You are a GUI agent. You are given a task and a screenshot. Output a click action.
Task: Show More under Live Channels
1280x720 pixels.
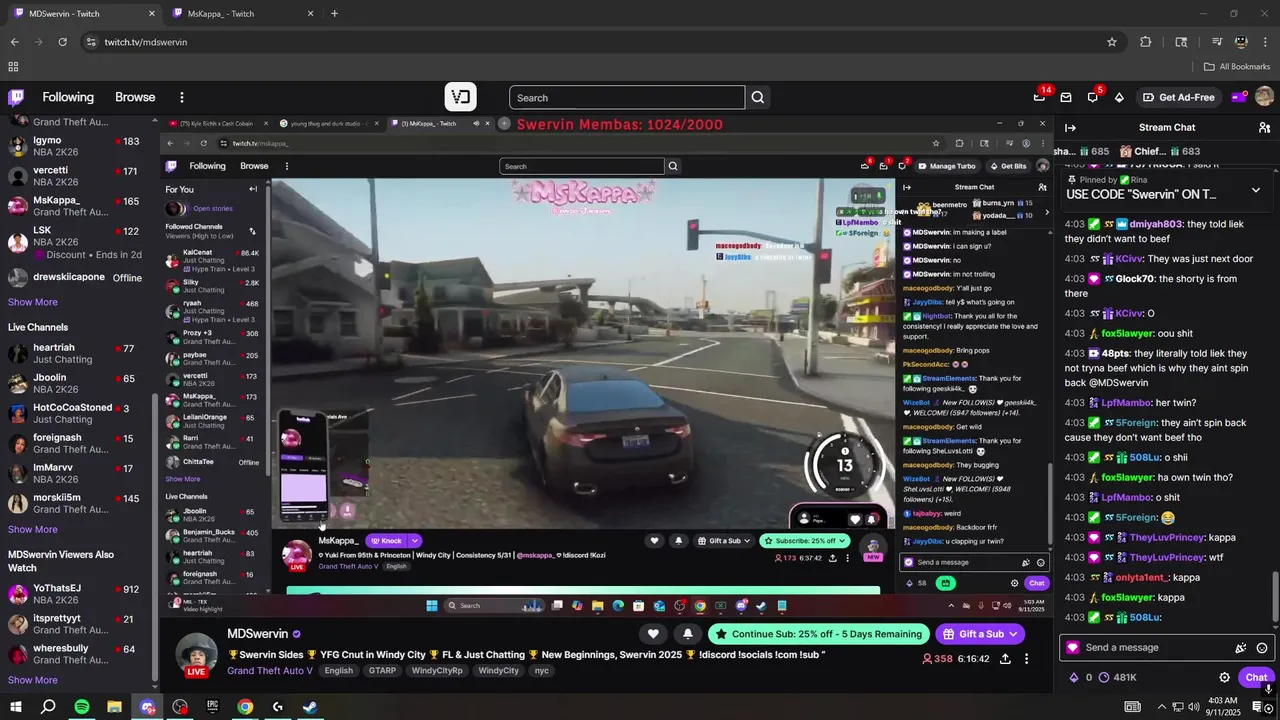(x=33, y=529)
